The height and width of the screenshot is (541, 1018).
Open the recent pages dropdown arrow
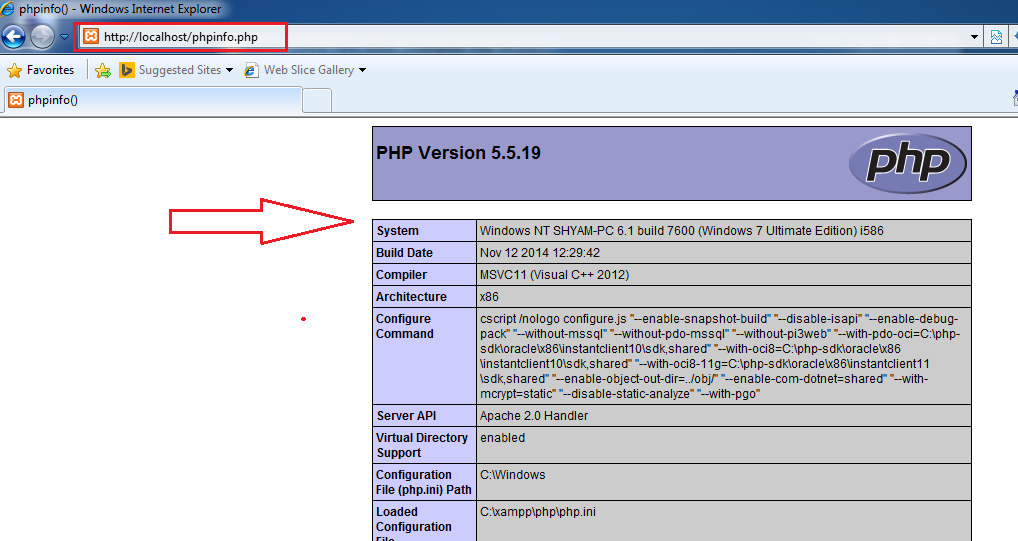coord(64,37)
